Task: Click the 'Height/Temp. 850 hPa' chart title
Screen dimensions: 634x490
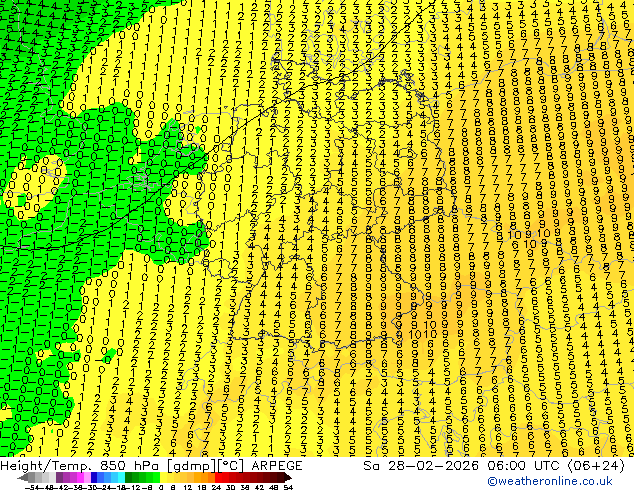Action: pos(81,466)
